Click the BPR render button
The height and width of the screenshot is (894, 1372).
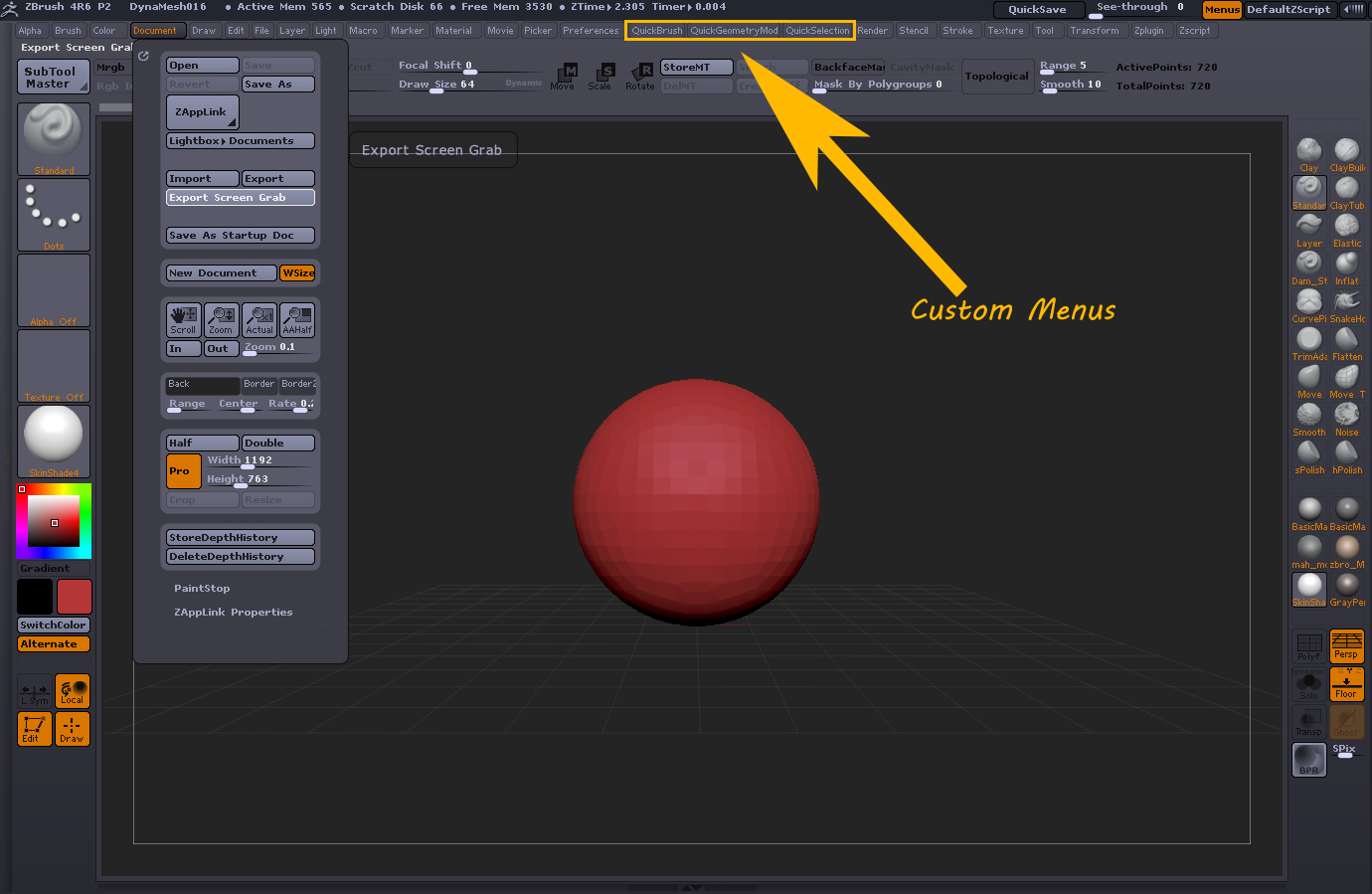point(1308,759)
